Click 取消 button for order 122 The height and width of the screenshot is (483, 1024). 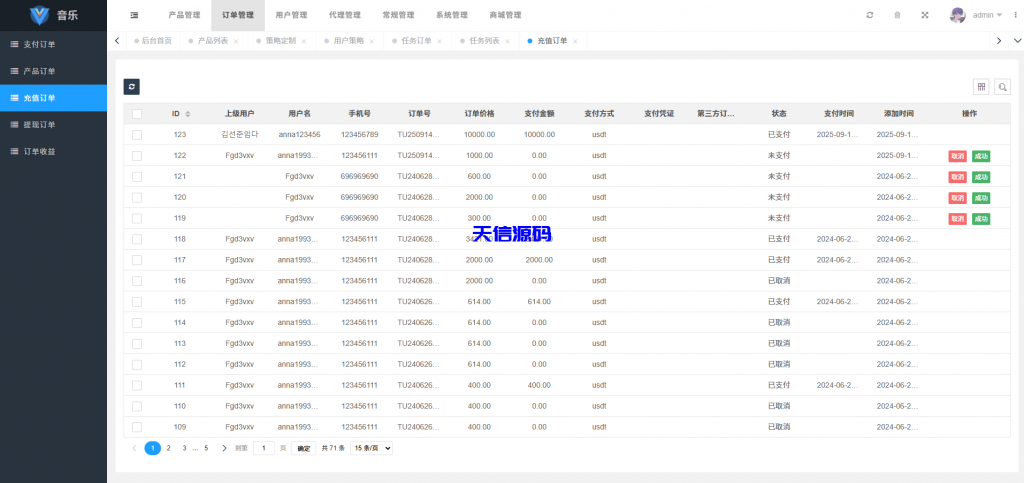pos(957,156)
